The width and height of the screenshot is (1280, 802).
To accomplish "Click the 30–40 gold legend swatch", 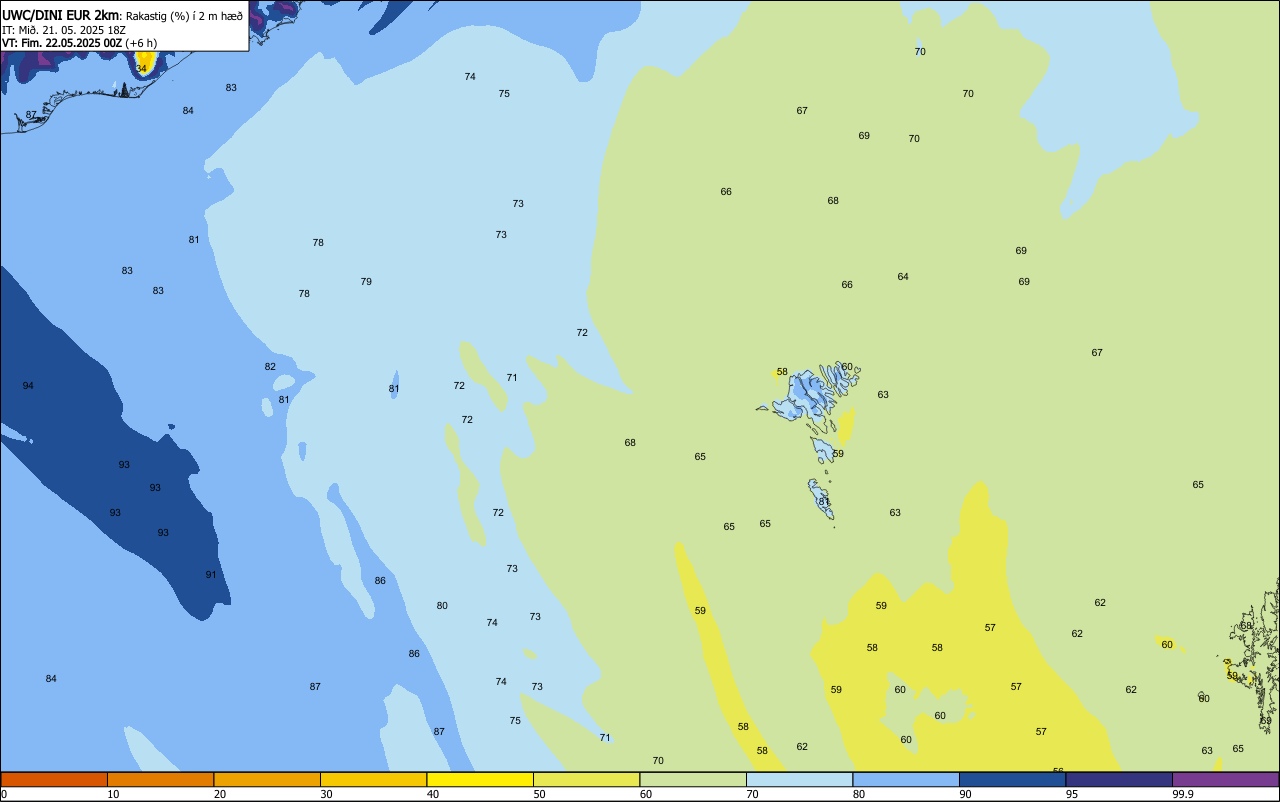I will (373, 779).
